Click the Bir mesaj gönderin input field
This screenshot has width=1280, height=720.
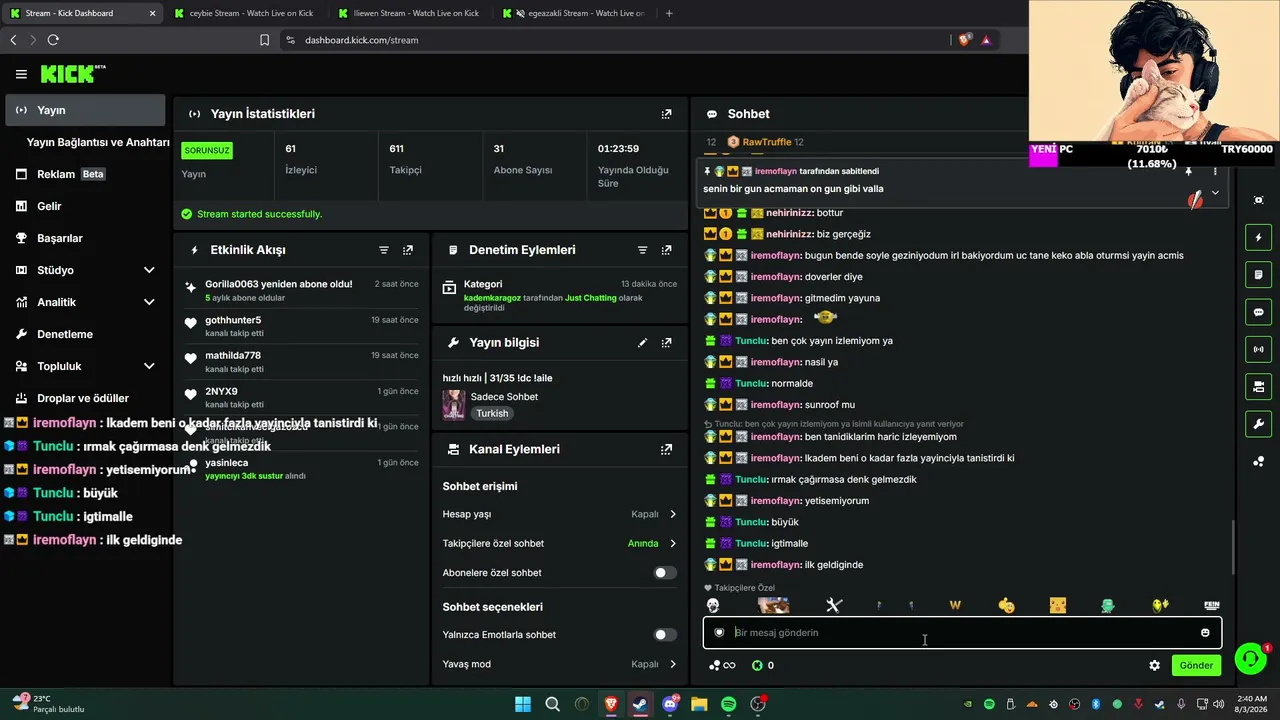(x=962, y=632)
